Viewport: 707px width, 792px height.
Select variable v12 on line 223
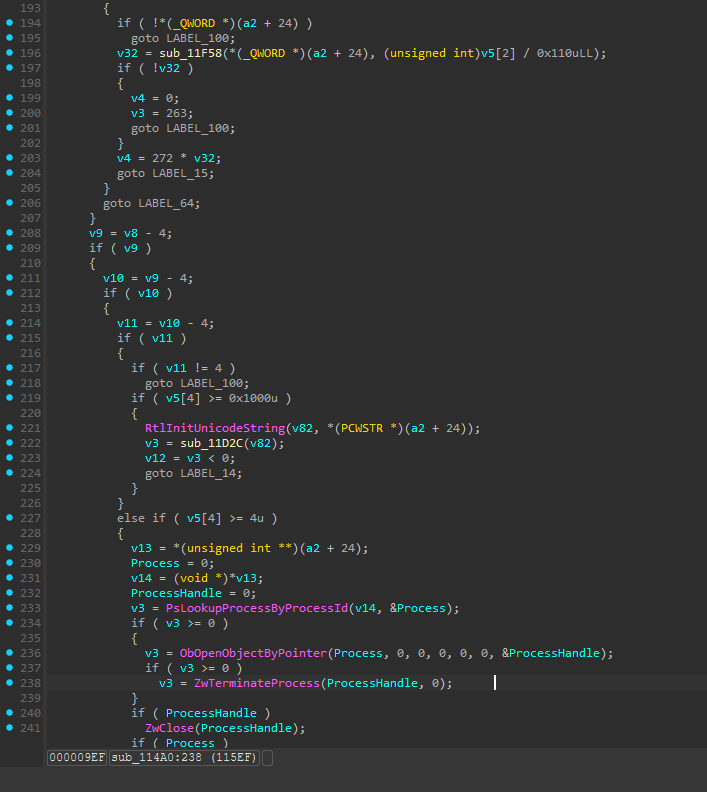point(156,458)
